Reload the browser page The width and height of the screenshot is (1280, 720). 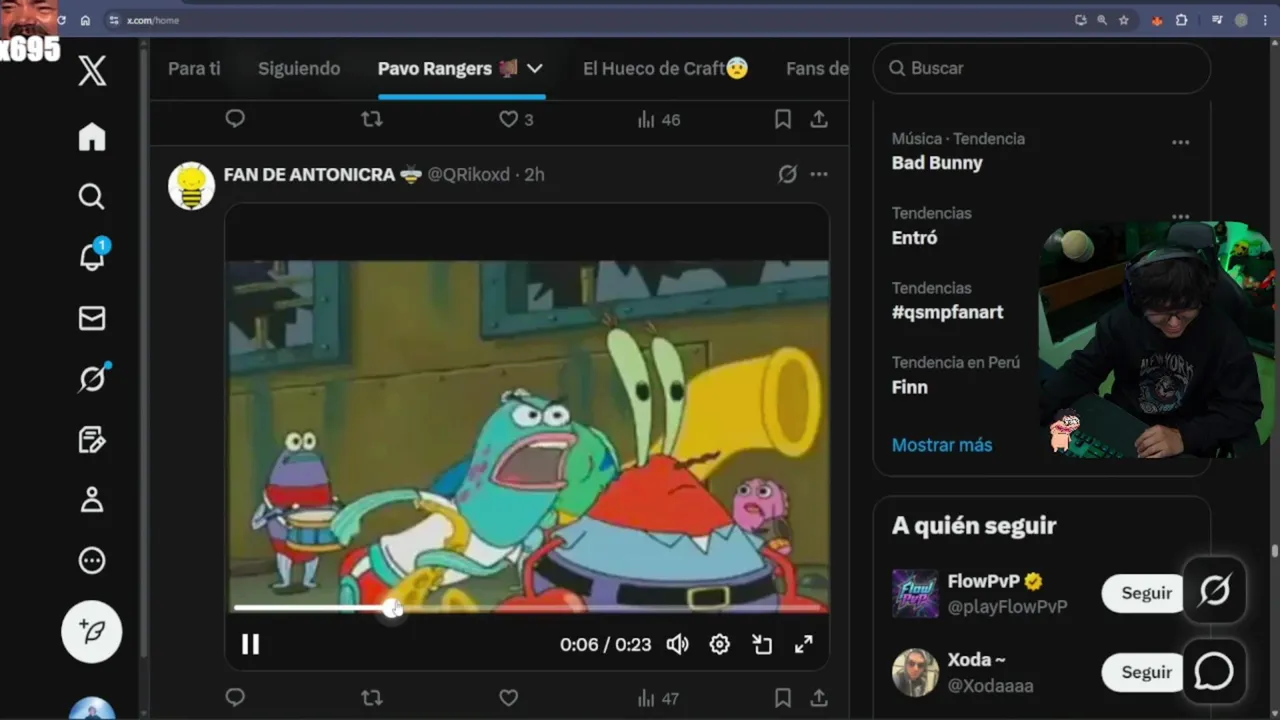click(x=61, y=20)
